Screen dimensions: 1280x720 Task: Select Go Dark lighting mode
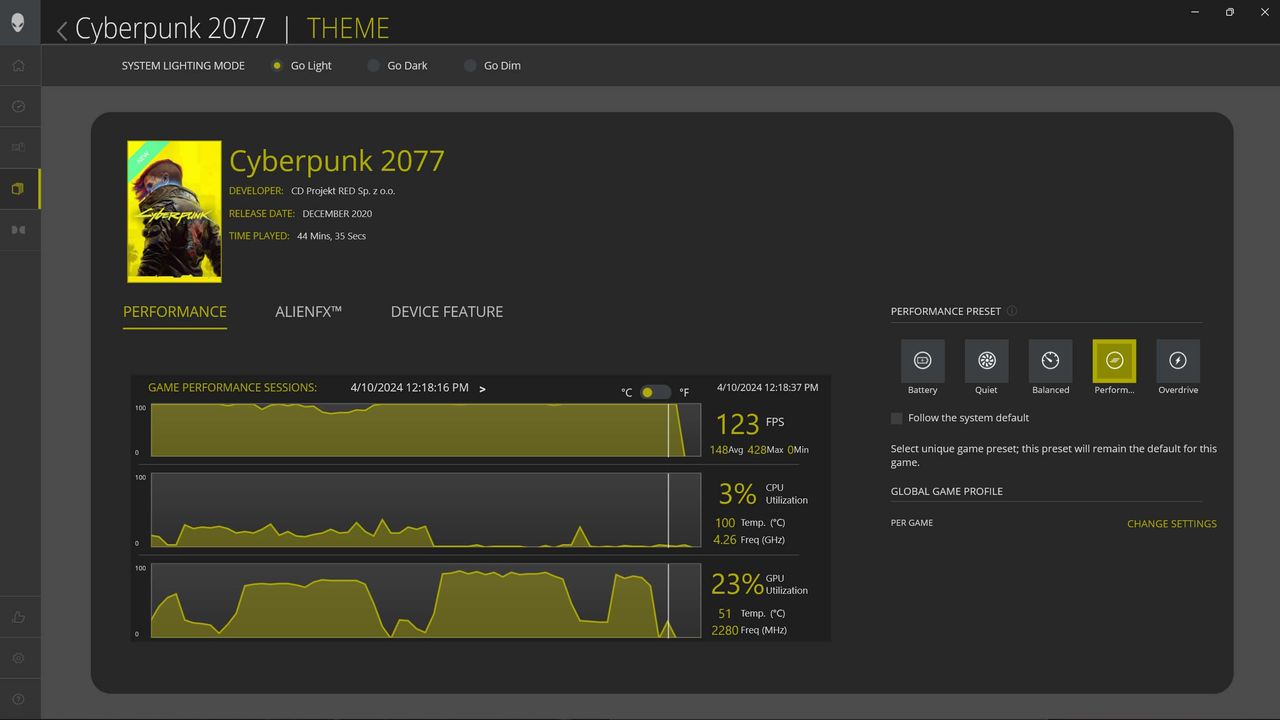point(373,65)
